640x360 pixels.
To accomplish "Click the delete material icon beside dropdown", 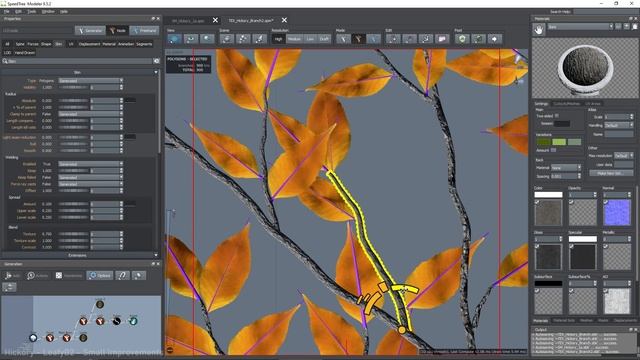I will tap(618, 27).
